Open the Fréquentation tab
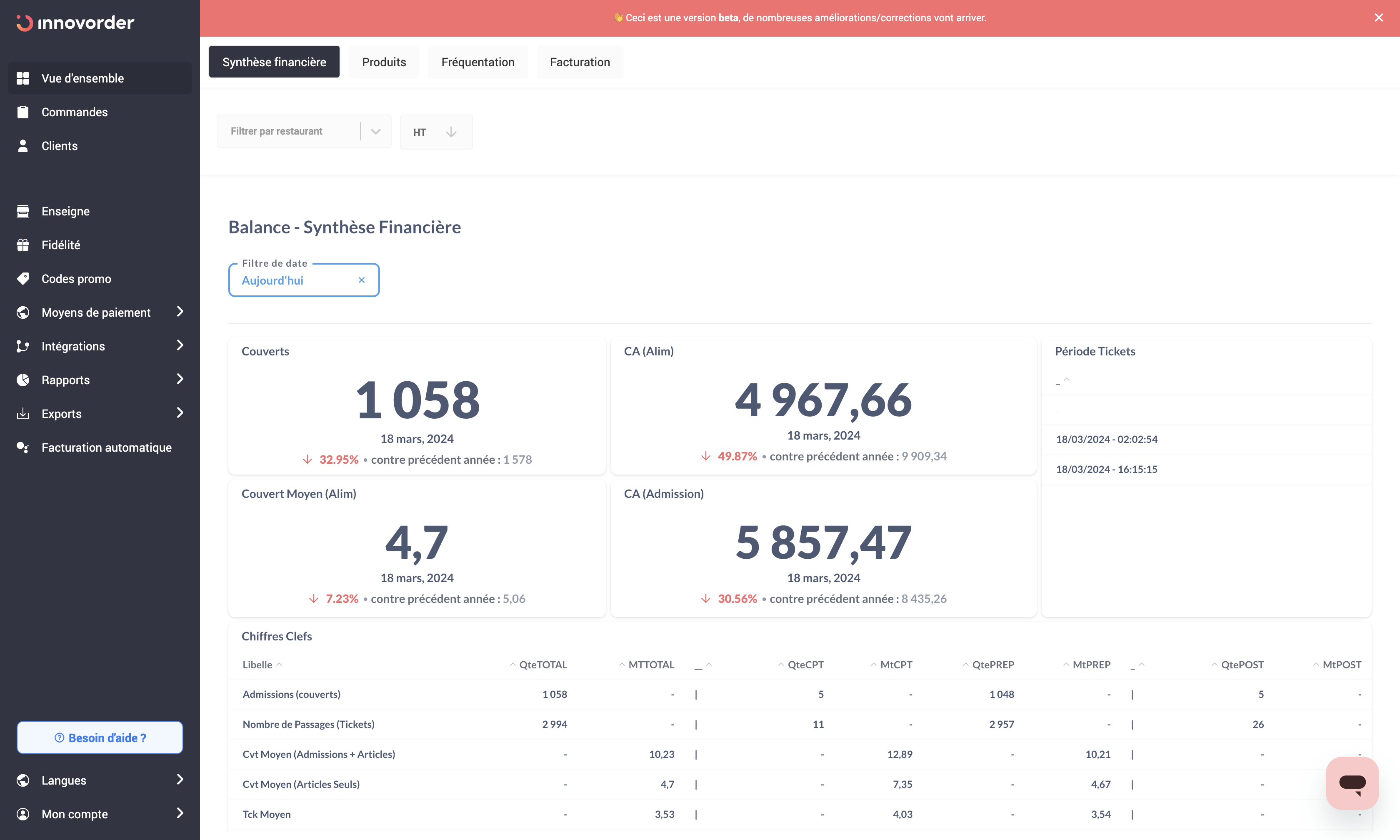This screenshot has height=840, width=1400. [477, 62]
